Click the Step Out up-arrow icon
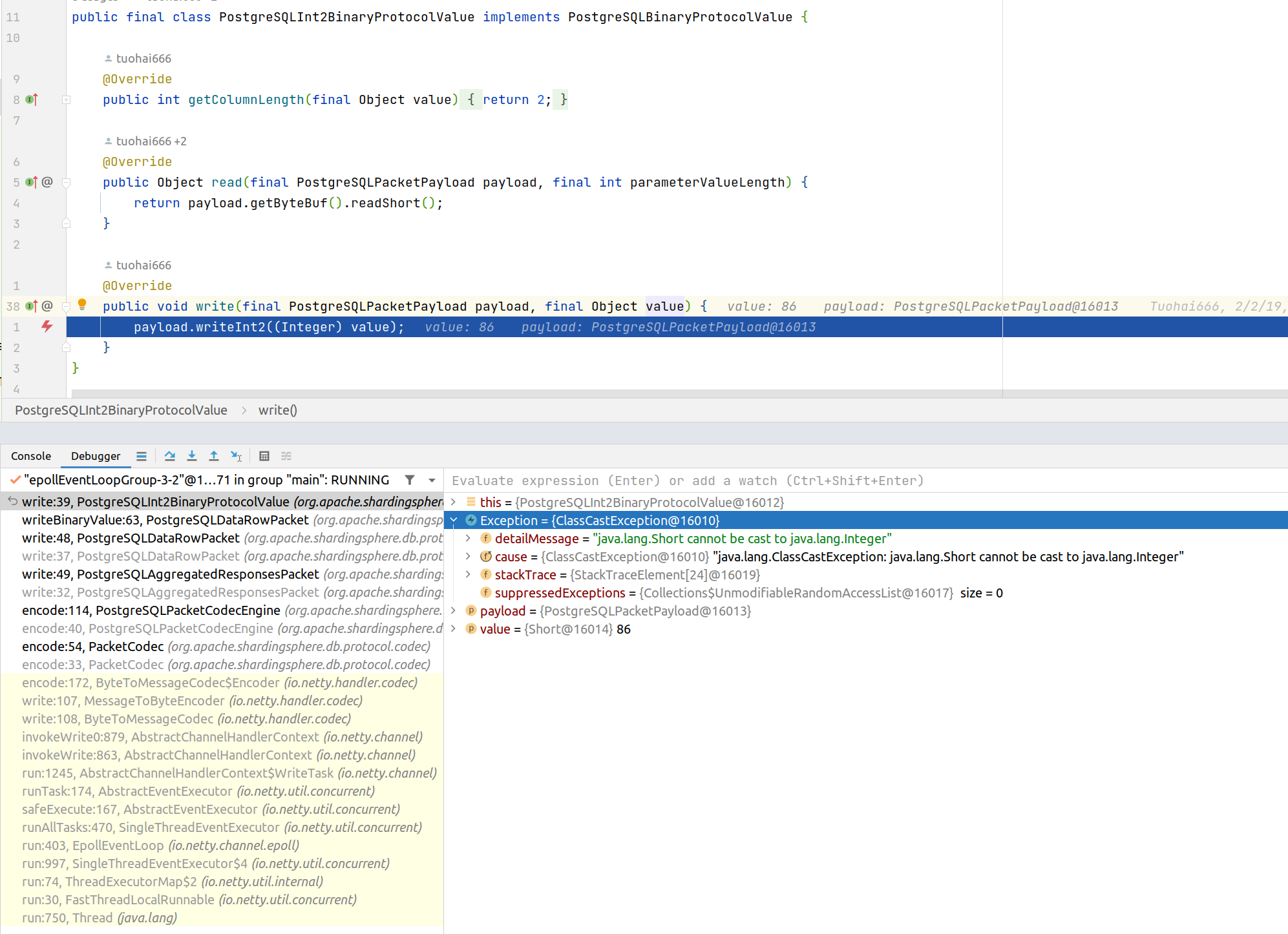Screen dimensions: 1288x934 pos(214,456)
